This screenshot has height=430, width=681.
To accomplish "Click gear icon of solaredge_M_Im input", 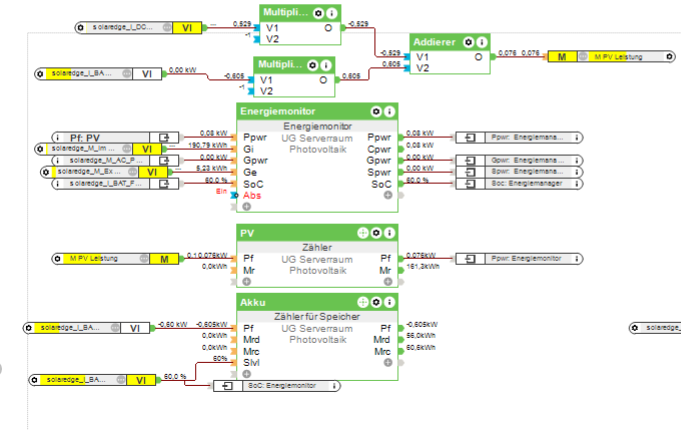I will tap(40, 149).
